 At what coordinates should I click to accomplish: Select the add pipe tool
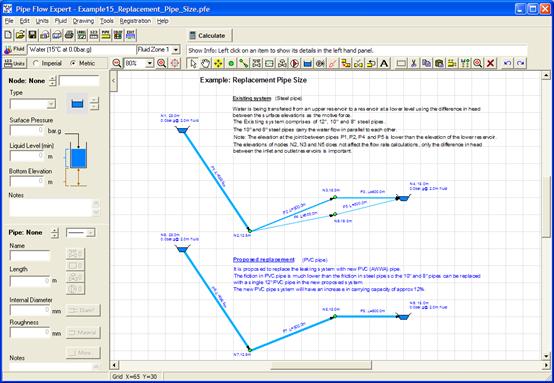(244, 63)
